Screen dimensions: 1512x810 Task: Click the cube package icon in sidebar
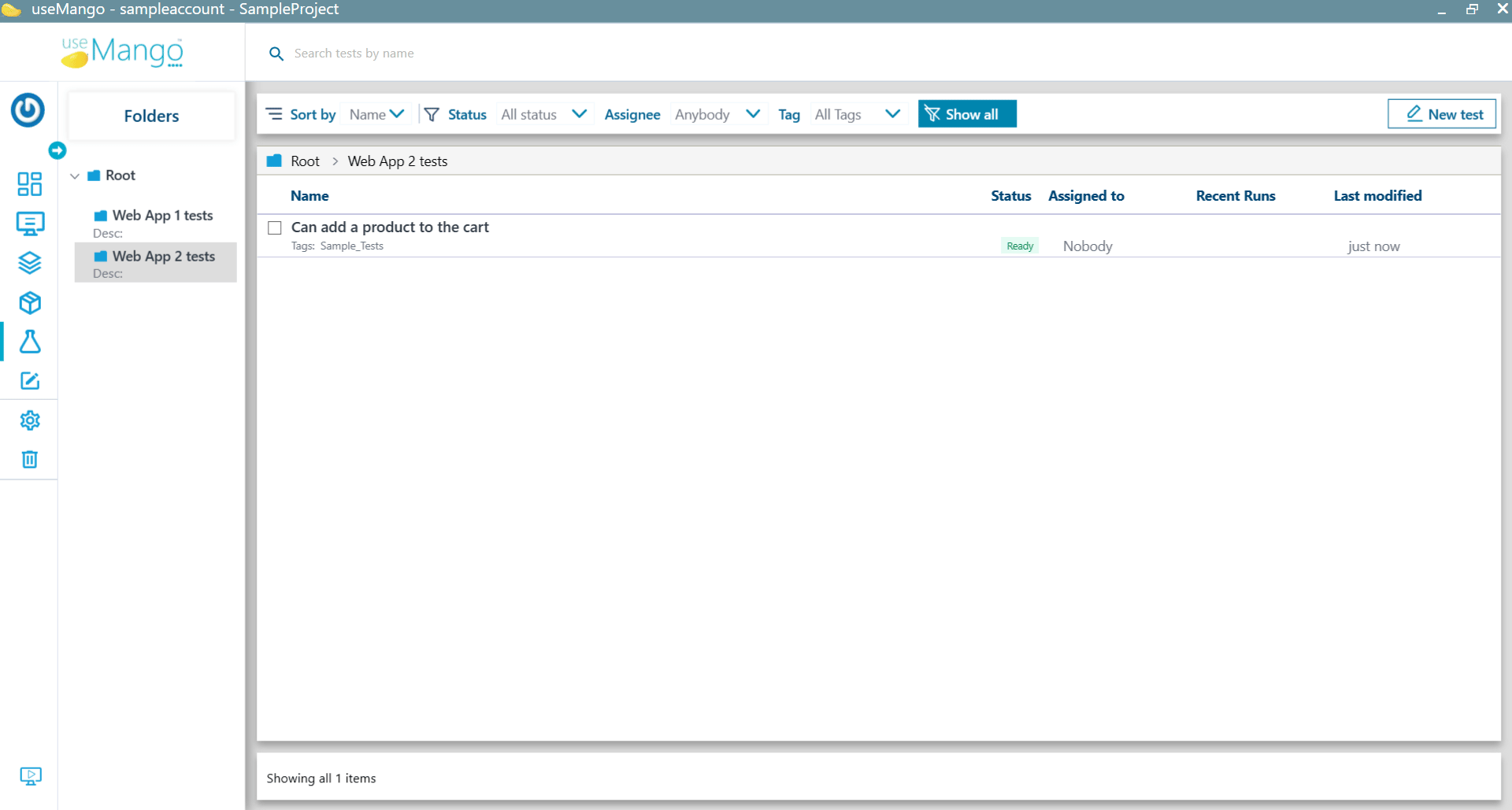pos(29,302)
